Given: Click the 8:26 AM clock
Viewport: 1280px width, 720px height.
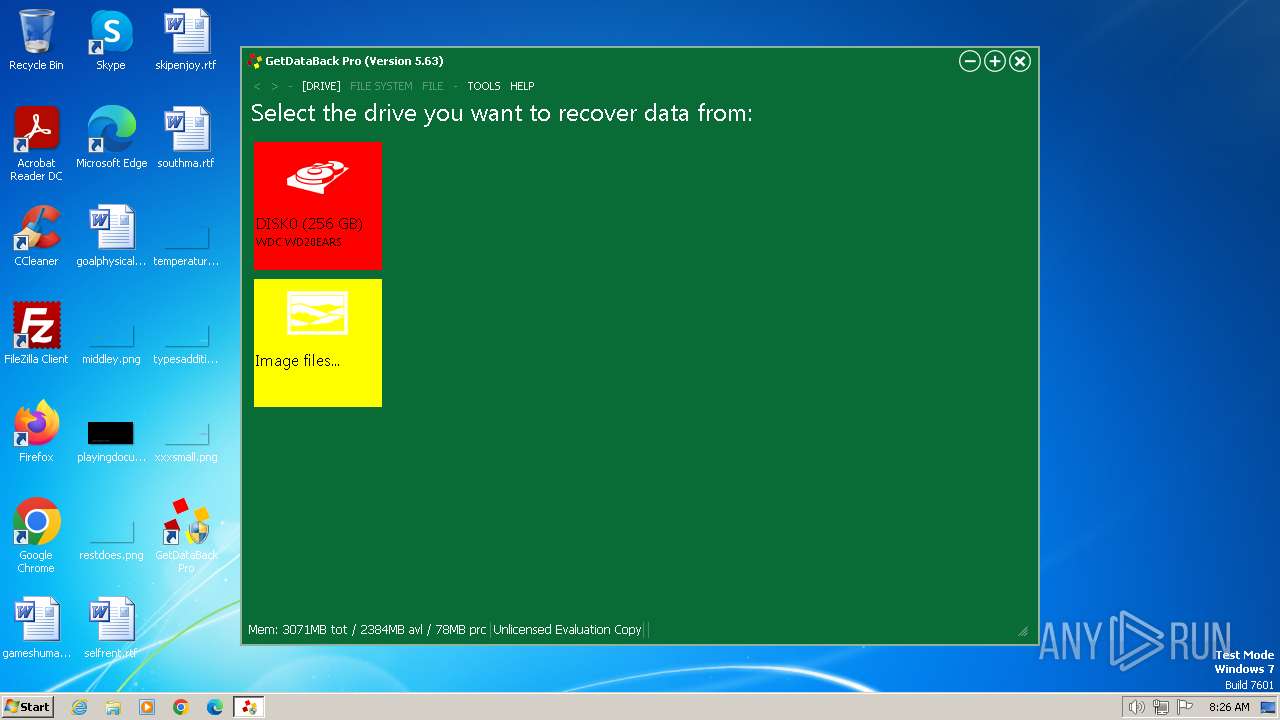Looking at the screenshot, I should click(x=1229, y=707).
